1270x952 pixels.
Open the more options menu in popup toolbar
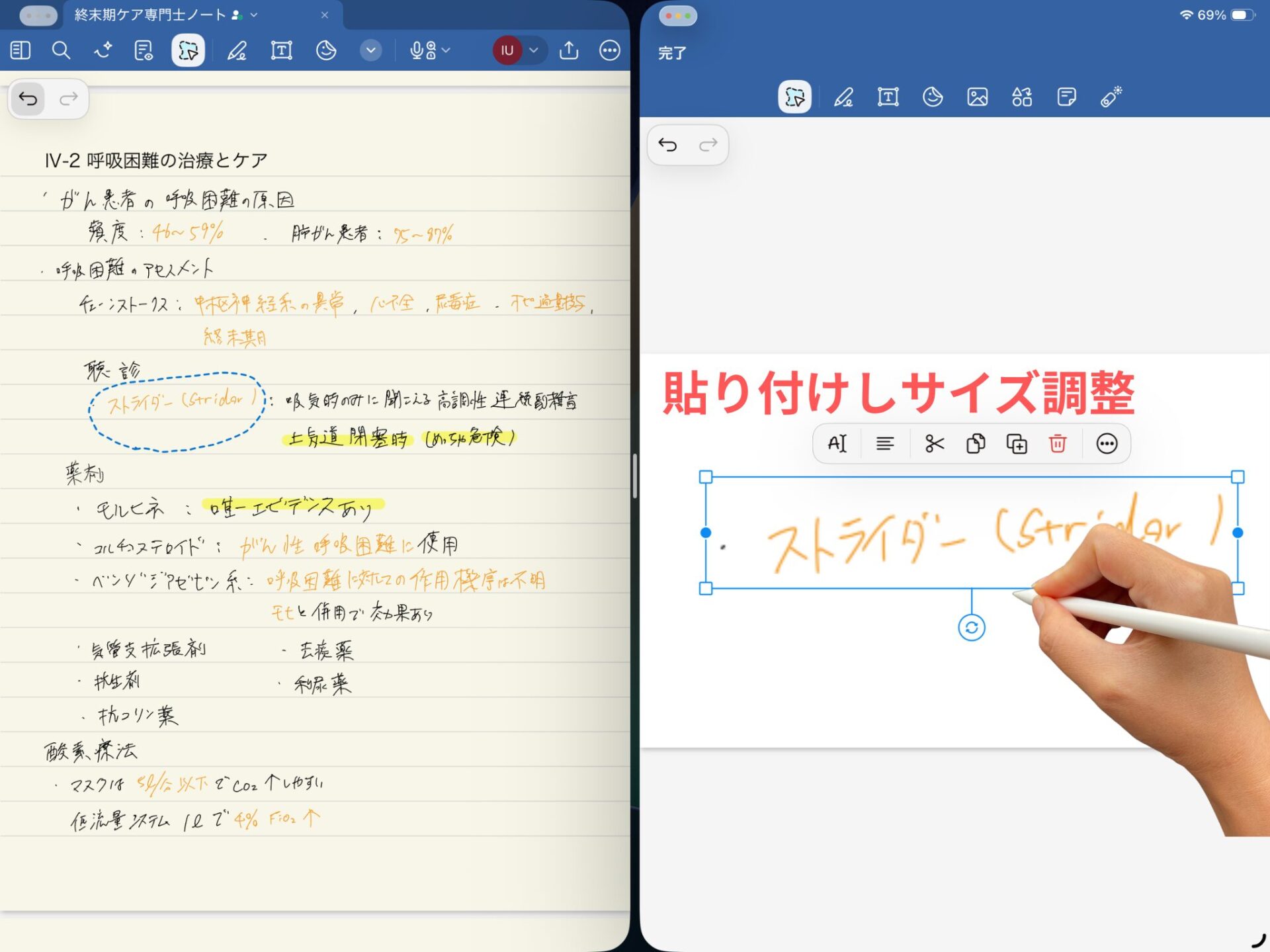pyautogui.click(x=1106, y=443)
